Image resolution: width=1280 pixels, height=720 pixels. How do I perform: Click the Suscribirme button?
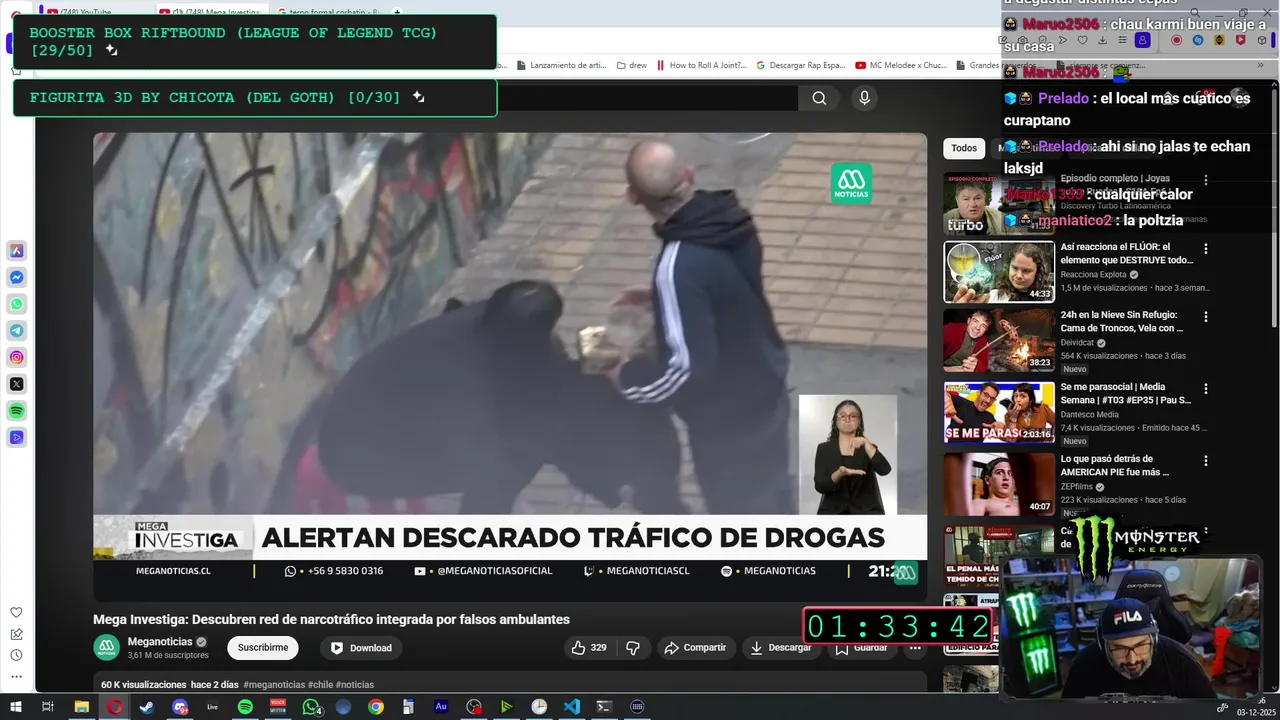[x=263, y=648]
